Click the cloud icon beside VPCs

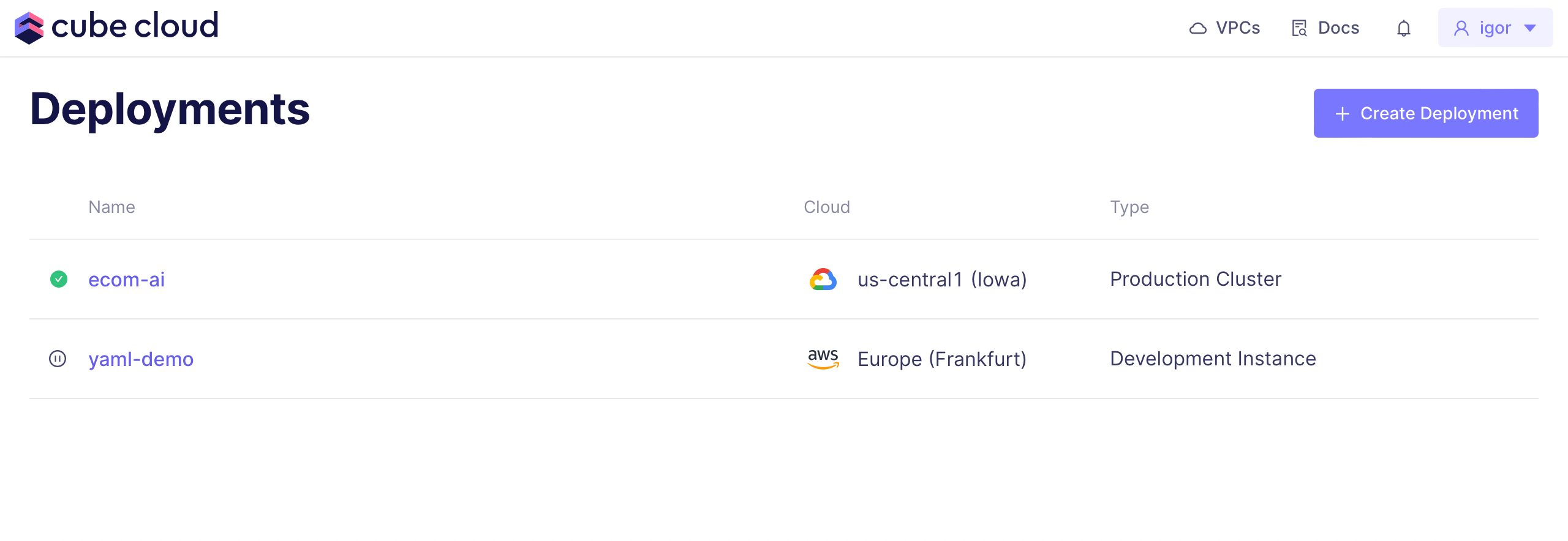point(1197,28)
